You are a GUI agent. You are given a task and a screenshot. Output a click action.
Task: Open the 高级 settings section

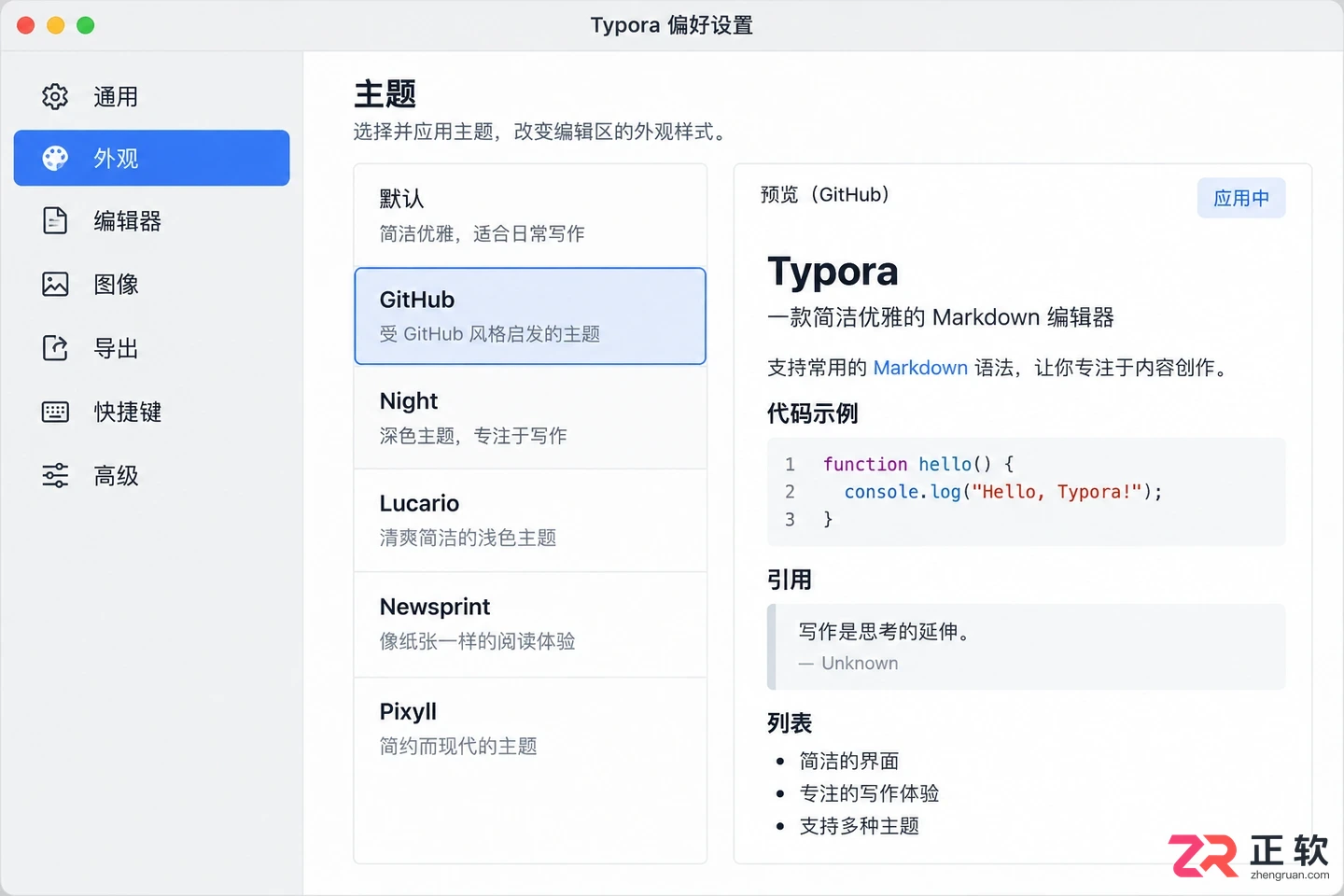coord(151,475)
